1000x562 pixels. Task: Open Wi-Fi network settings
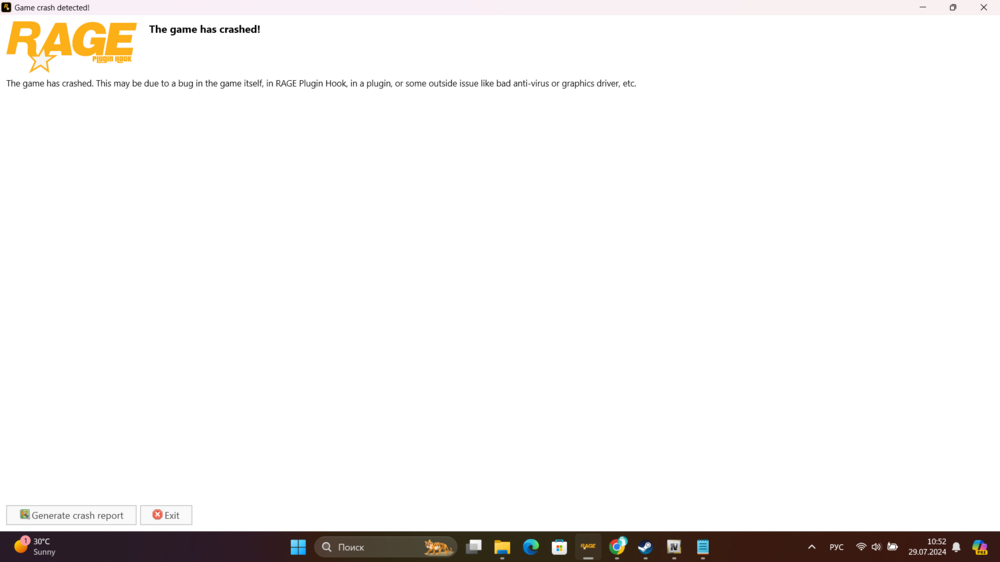tap(861, 547)
